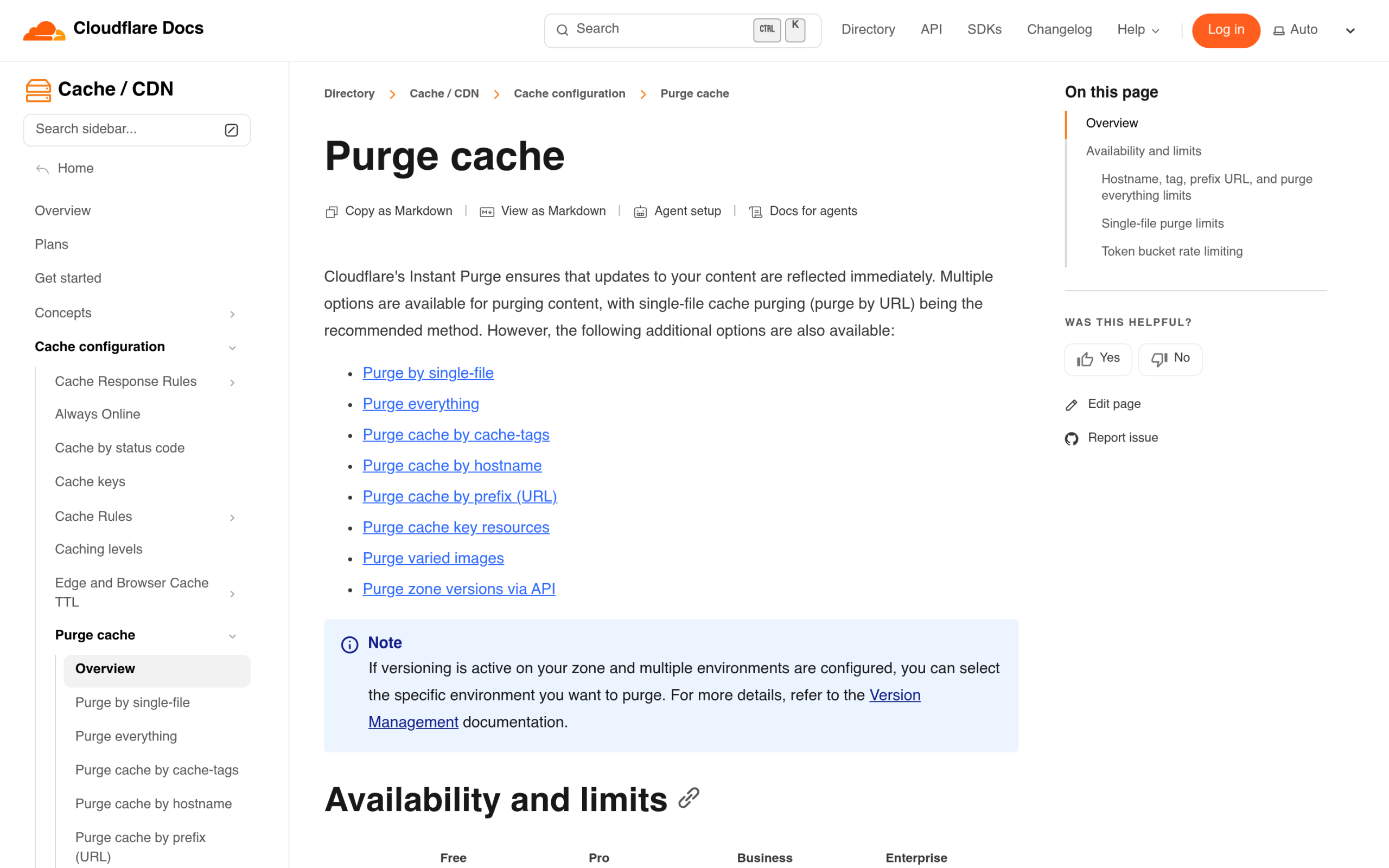Open SDKs in top navigation
Viewport: 1389px width, 868px height.
984,30
